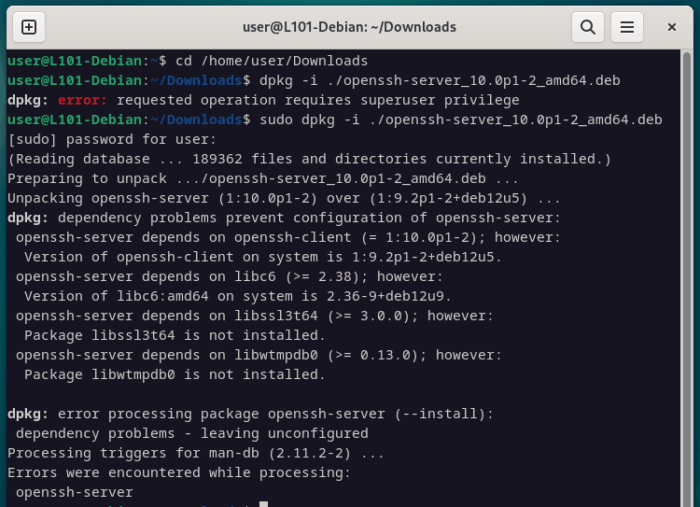Open the terminal search tool
This screenshot has height=507, width=700.
click(x=588, y=27)
